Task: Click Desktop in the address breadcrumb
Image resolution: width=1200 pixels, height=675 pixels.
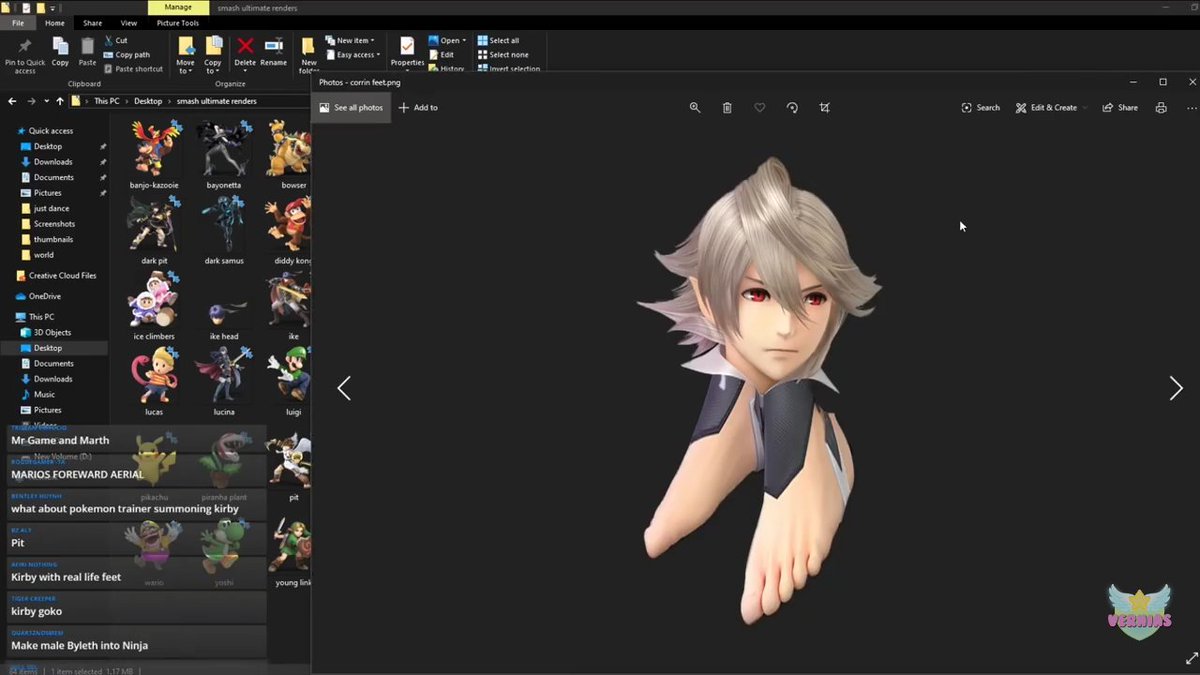Action: point(148,101)
